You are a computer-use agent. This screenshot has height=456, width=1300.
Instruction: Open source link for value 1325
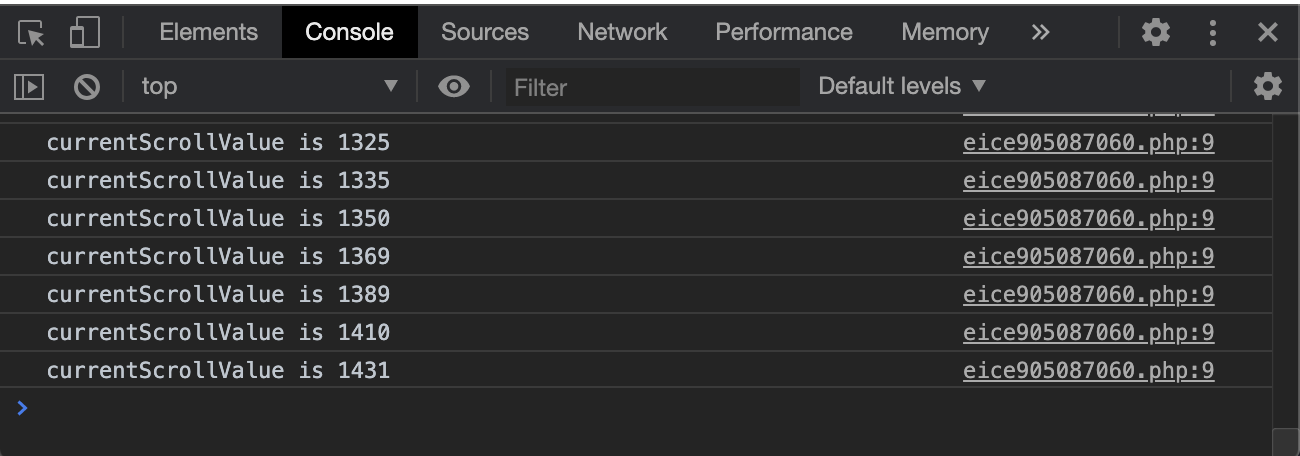1088,143
